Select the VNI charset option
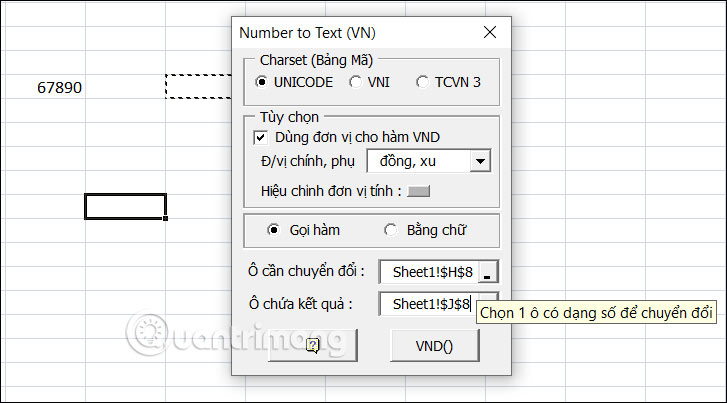The width and height of the screenshot is (727, 403). 356,82
